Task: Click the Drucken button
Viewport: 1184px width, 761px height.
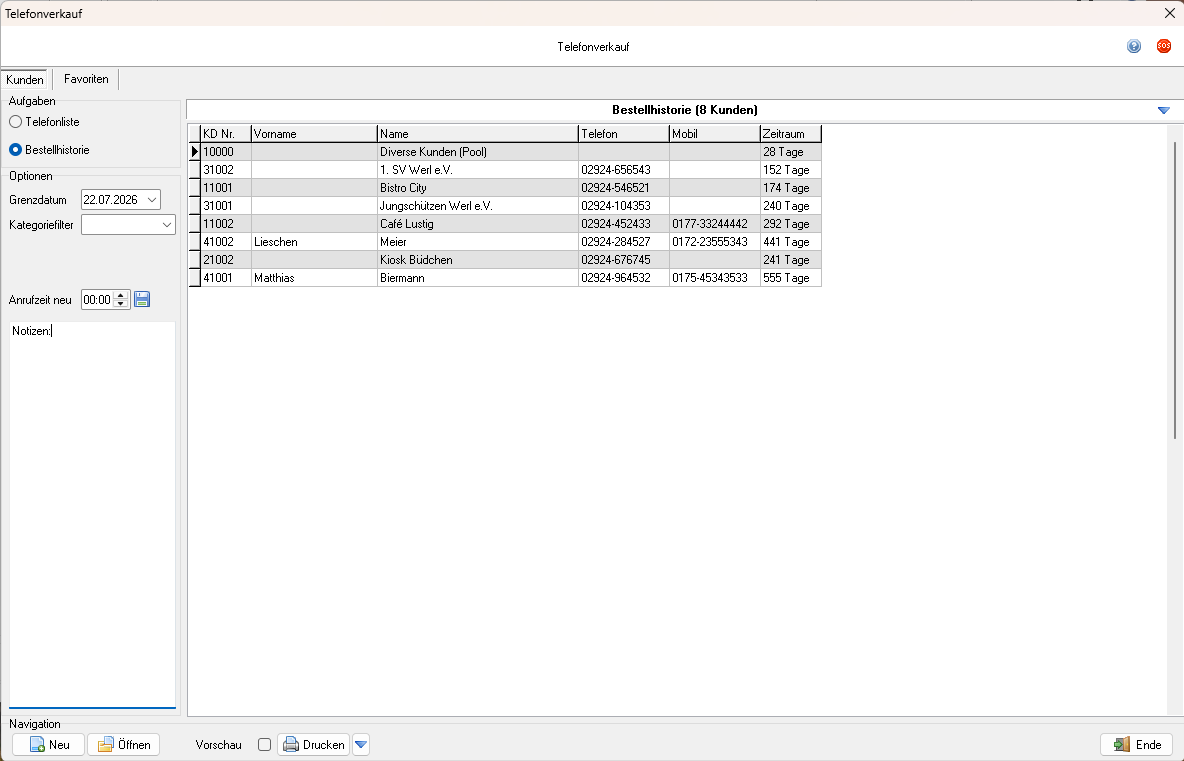Action: click(313, 744)
